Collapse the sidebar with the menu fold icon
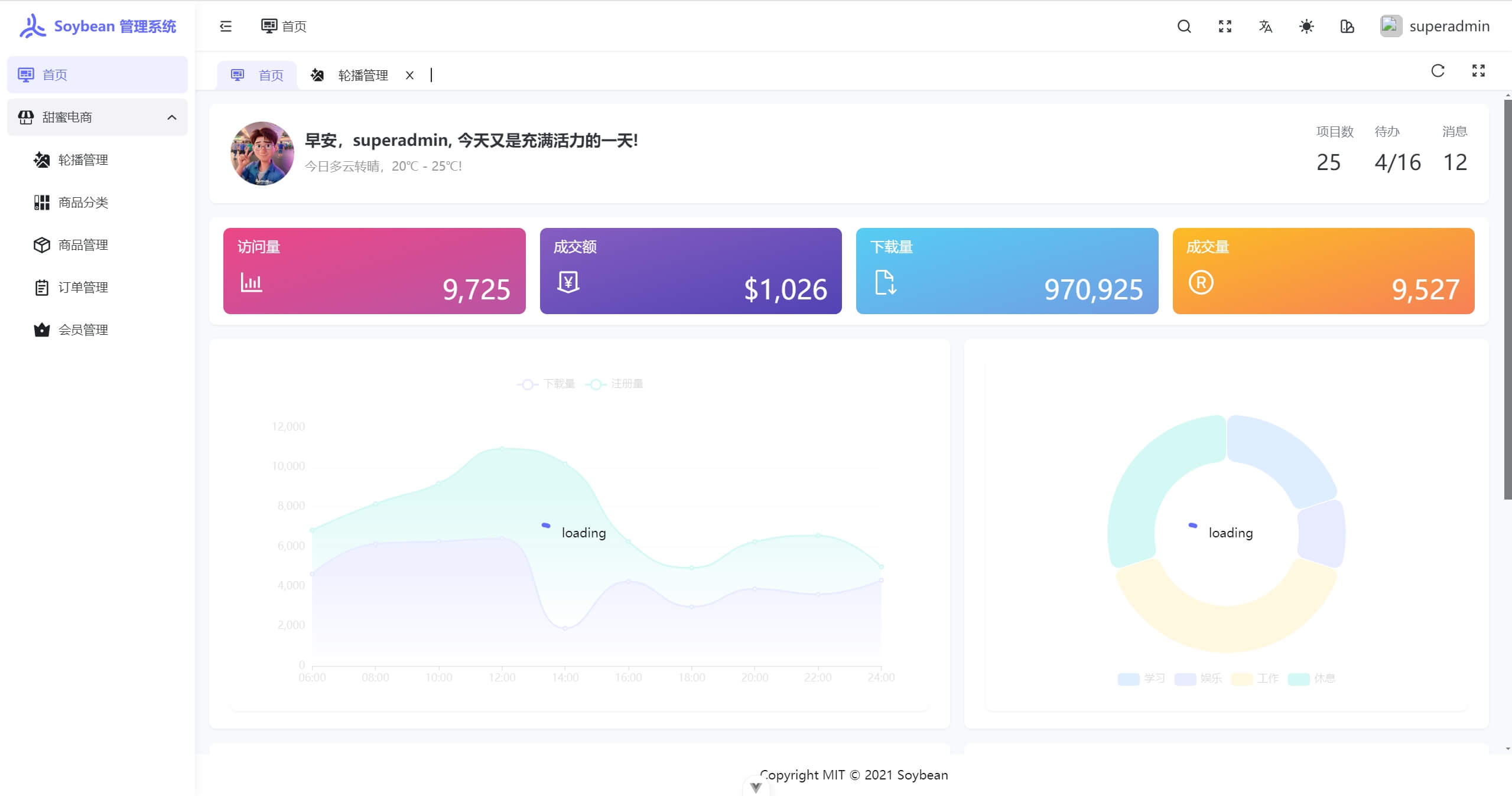The width and height of the screenshot is (1512, 796). [x=226, y=26]
